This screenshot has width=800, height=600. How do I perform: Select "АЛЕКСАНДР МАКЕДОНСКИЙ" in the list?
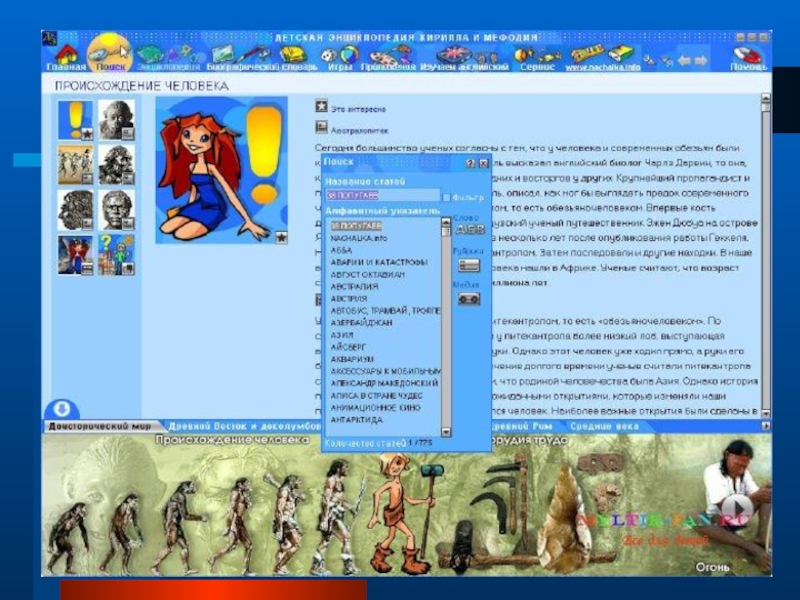pos(385,383)
